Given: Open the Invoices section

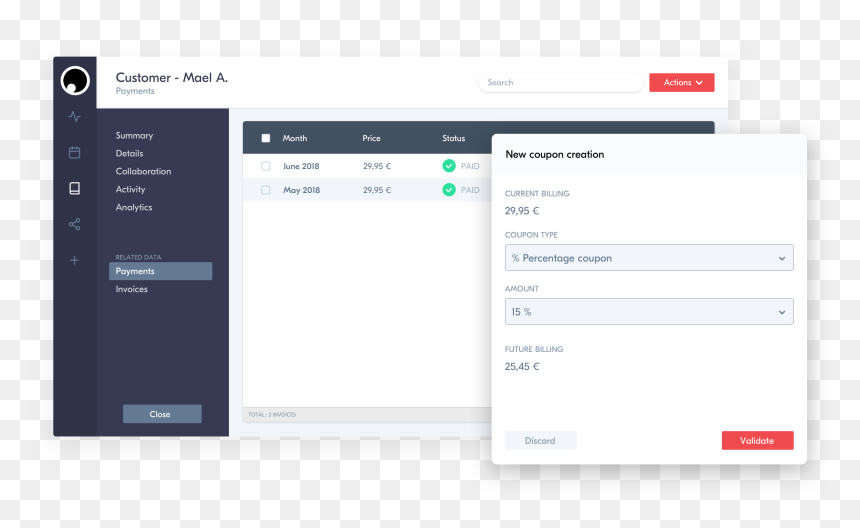Looking at the screenshot, I should click(132, 289).
